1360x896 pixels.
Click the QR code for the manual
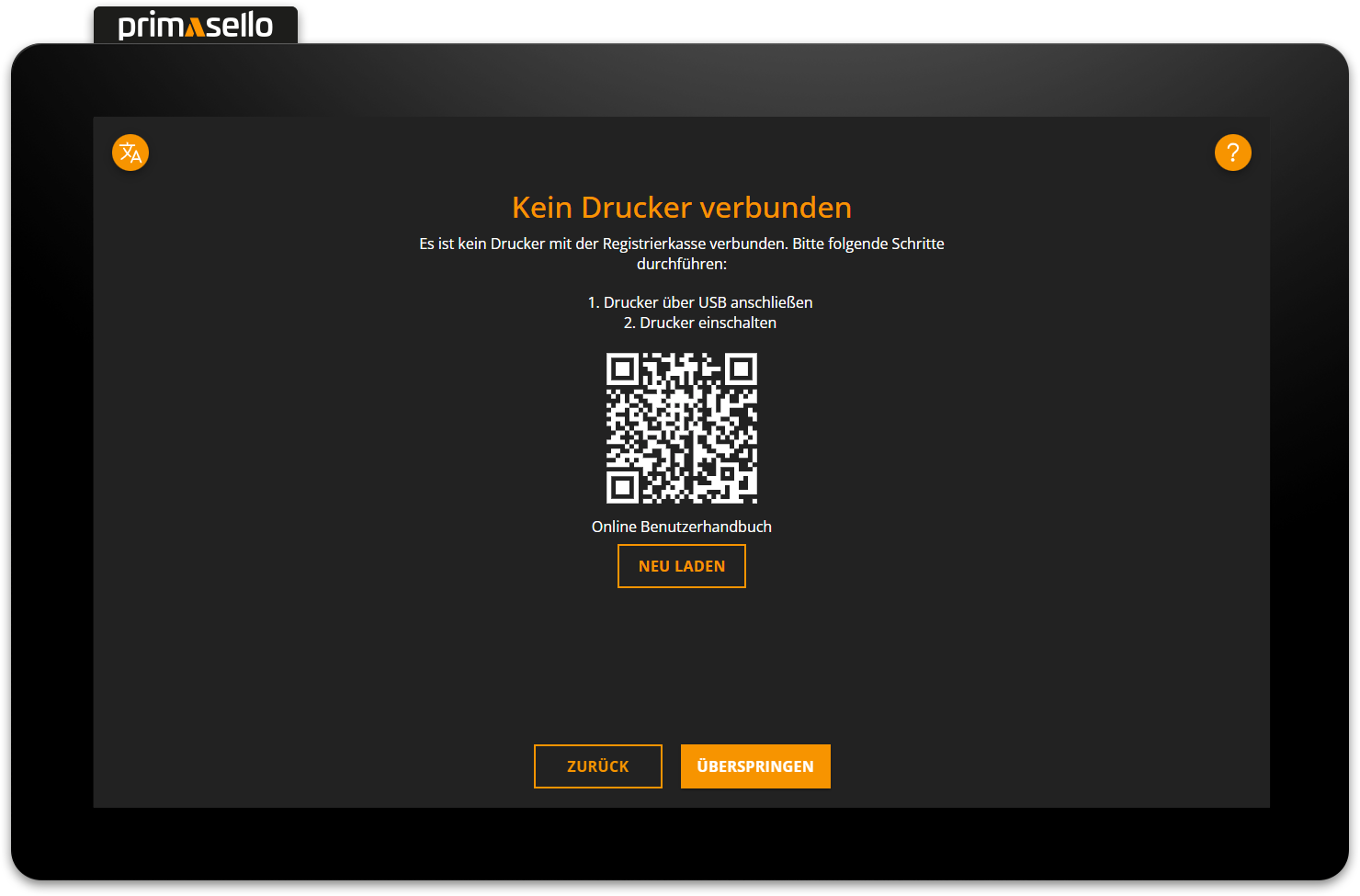(x=682, y=428)
